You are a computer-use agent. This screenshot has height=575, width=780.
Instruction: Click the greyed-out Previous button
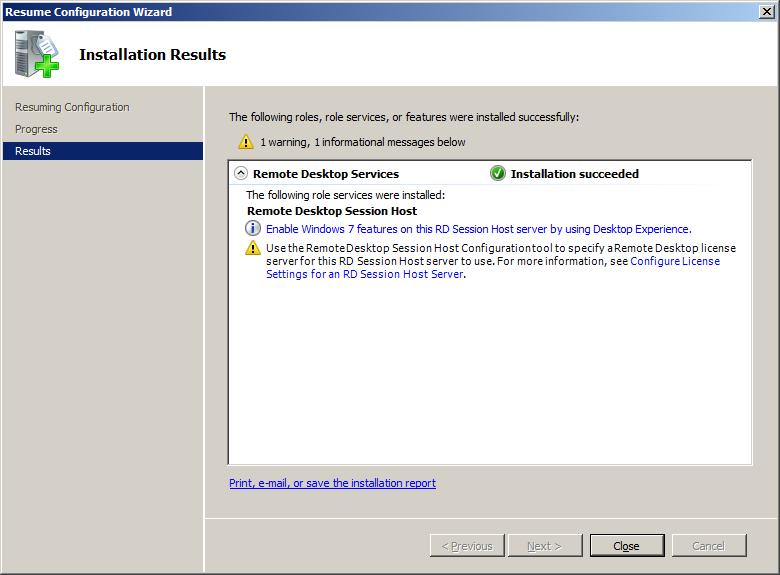[466, 546]
